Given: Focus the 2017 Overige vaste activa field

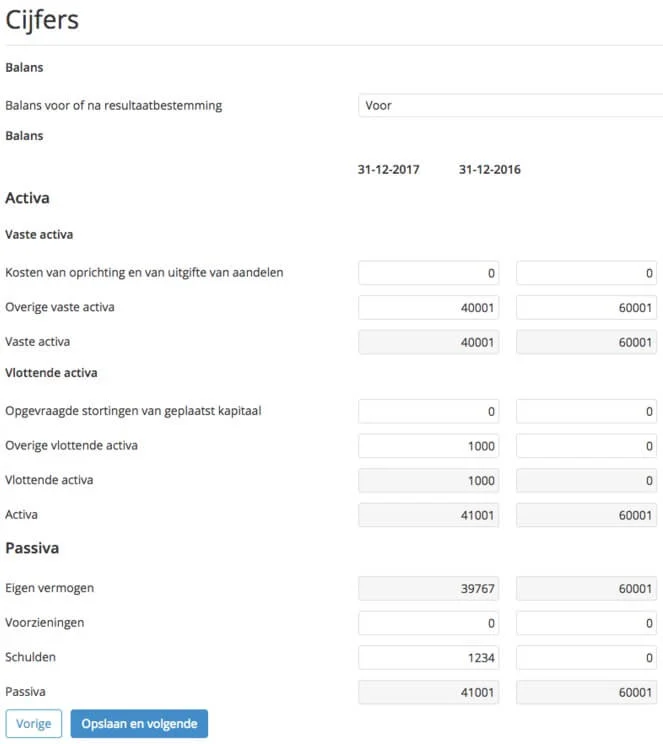Looking at the screenshot, I should click(x=429, y=307).
